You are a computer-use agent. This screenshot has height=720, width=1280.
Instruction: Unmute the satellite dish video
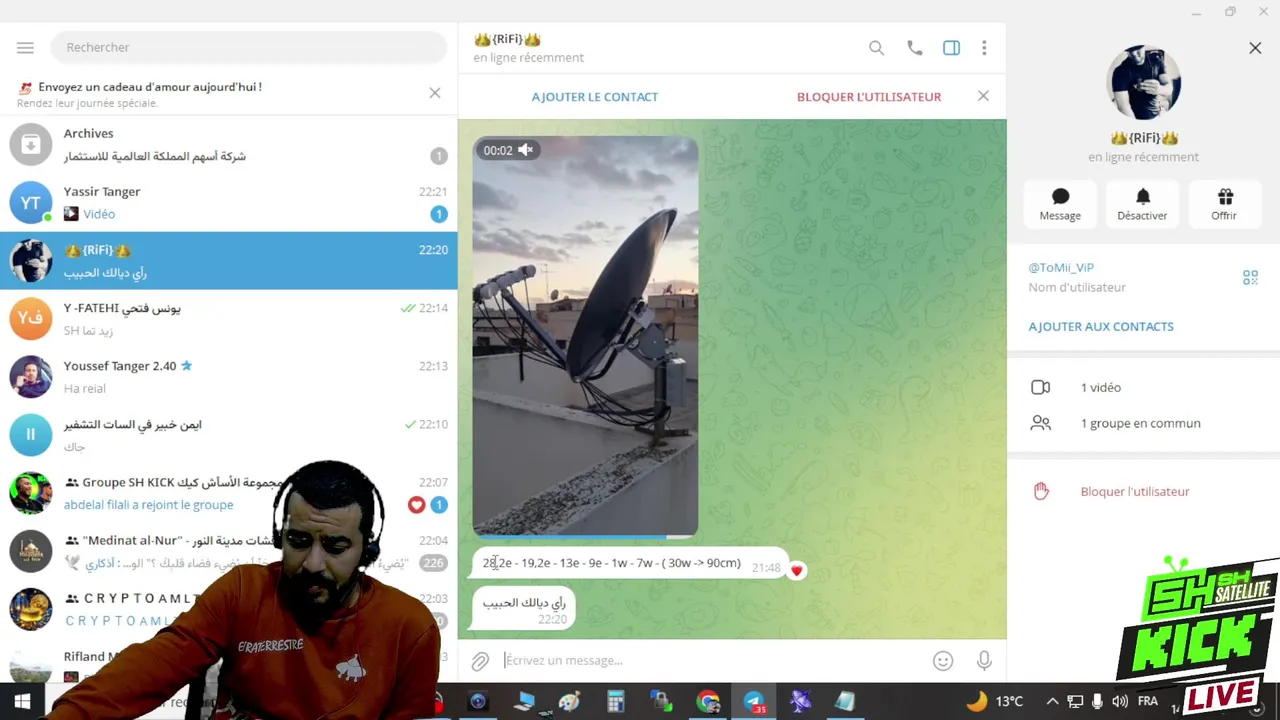pyautogui.click(x=525, y=150)
